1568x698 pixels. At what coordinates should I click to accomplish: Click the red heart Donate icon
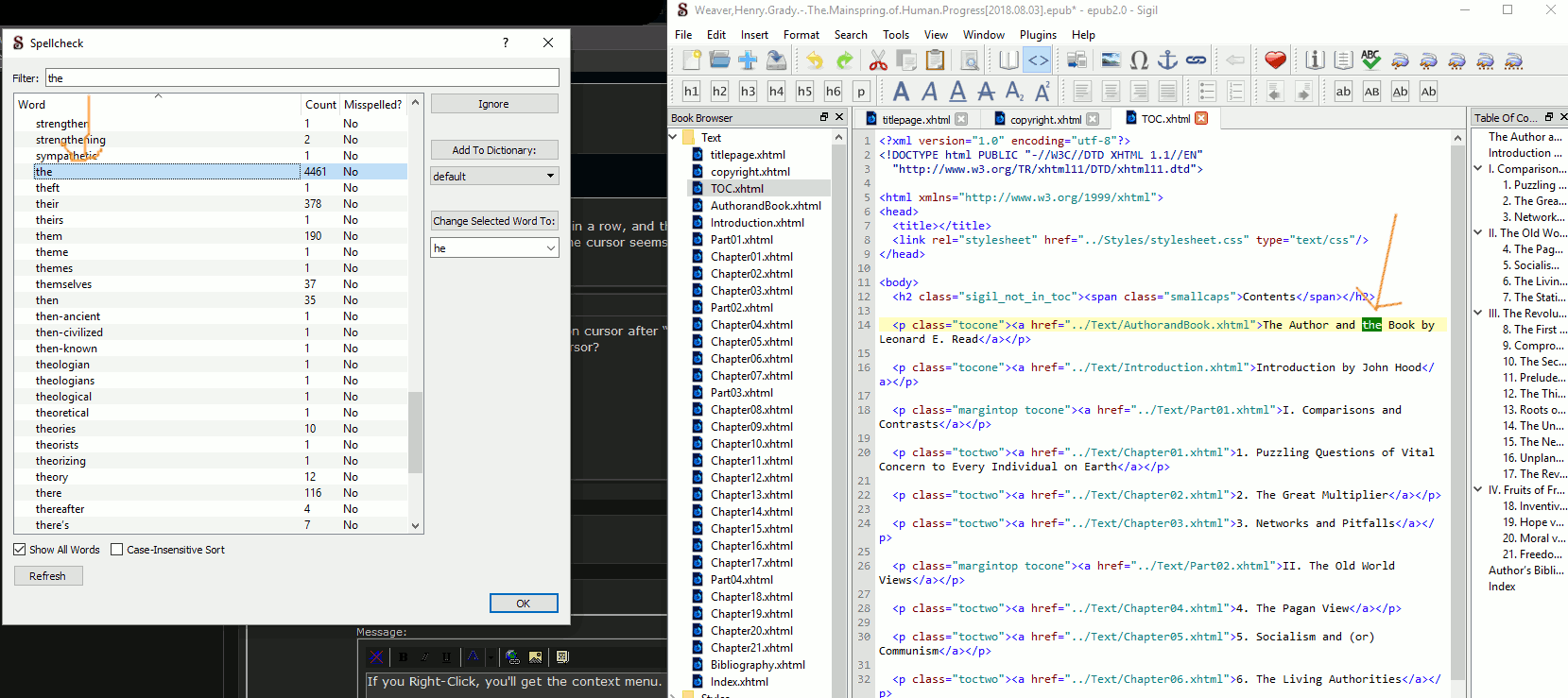click(x=1275, y=60)
